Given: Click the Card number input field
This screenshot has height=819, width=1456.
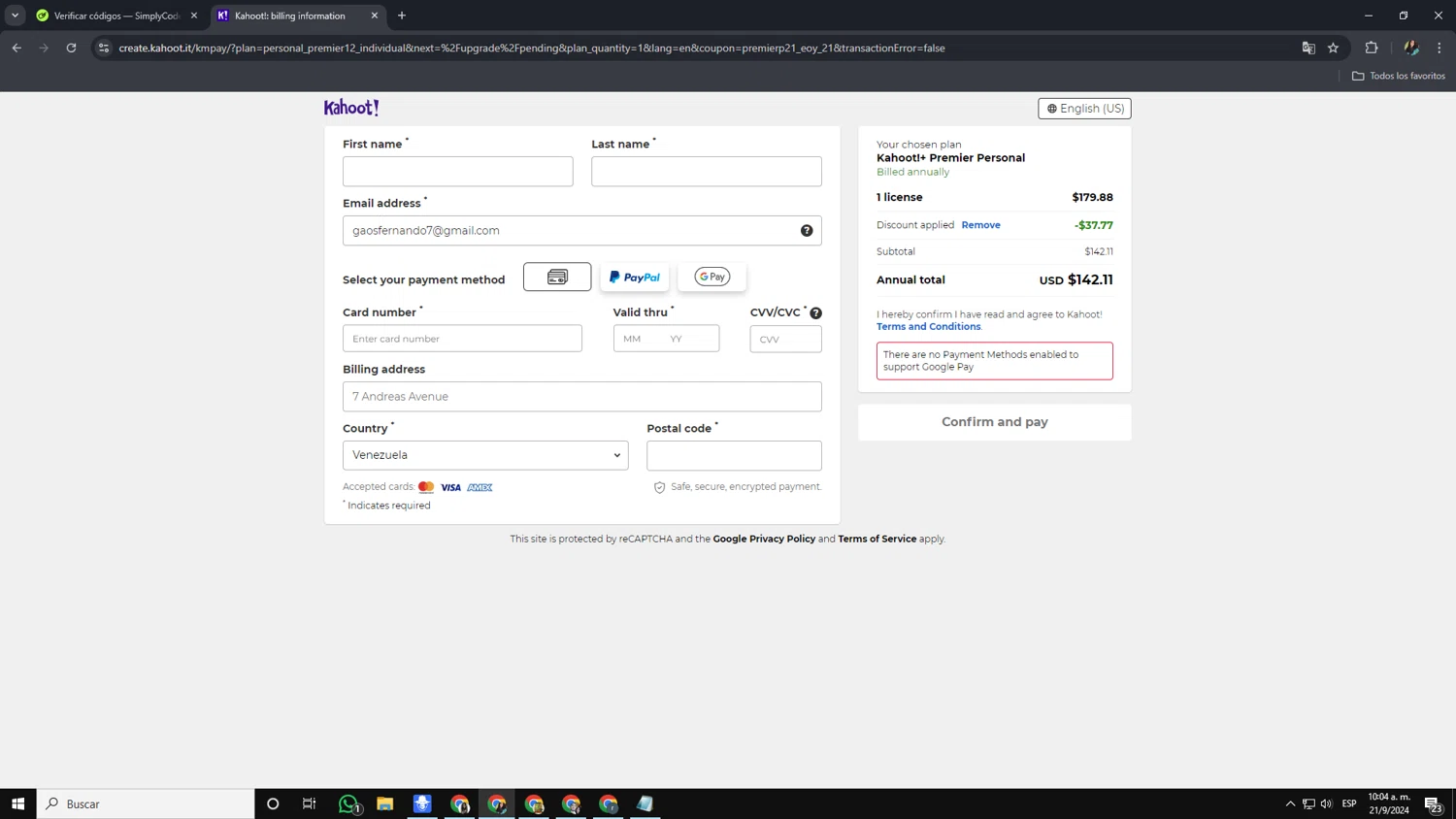Looking at the screenshot, I should pos(462,339).
